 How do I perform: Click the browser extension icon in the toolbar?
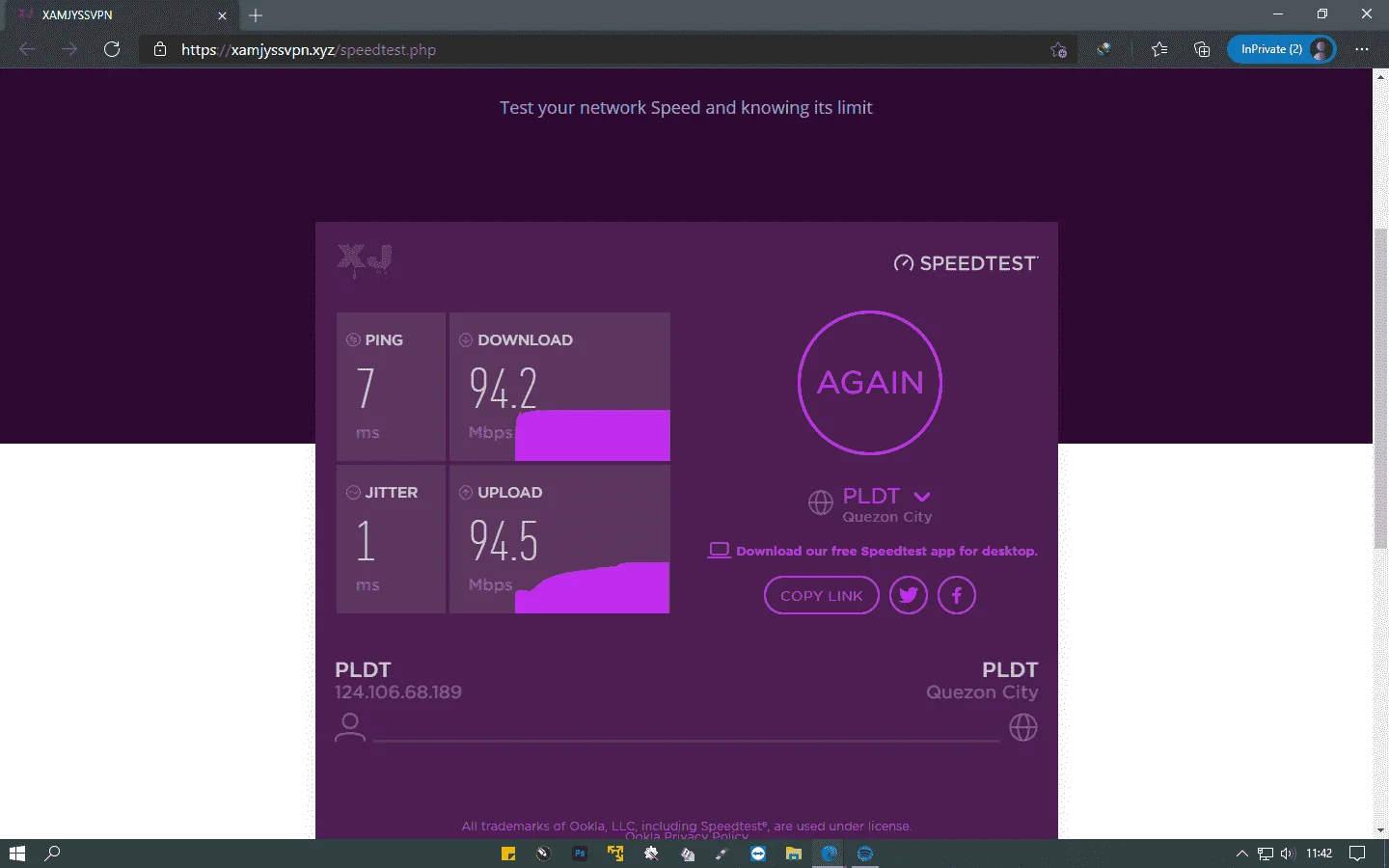point(1104,49)
